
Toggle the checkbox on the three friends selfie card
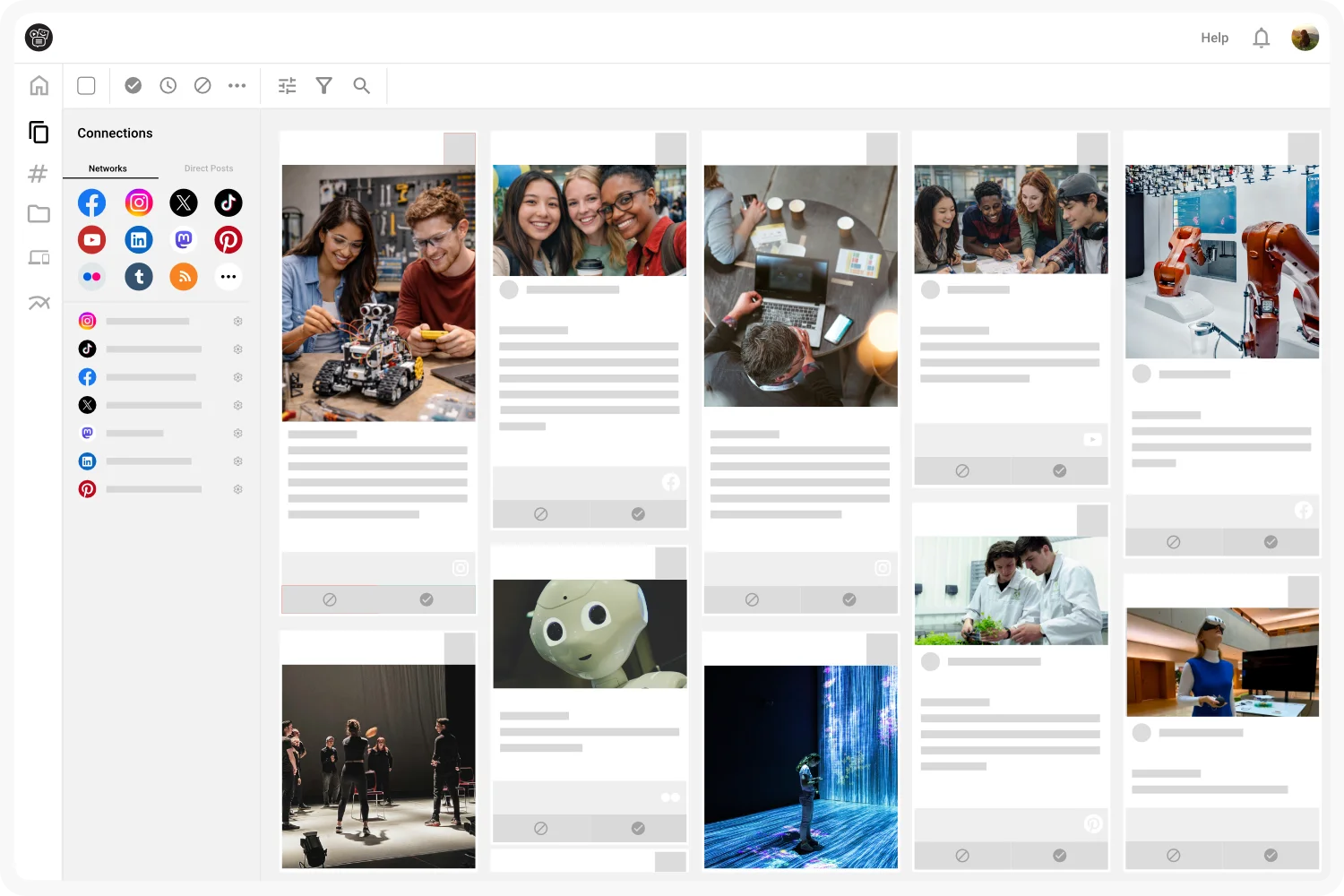click(670, 149)
